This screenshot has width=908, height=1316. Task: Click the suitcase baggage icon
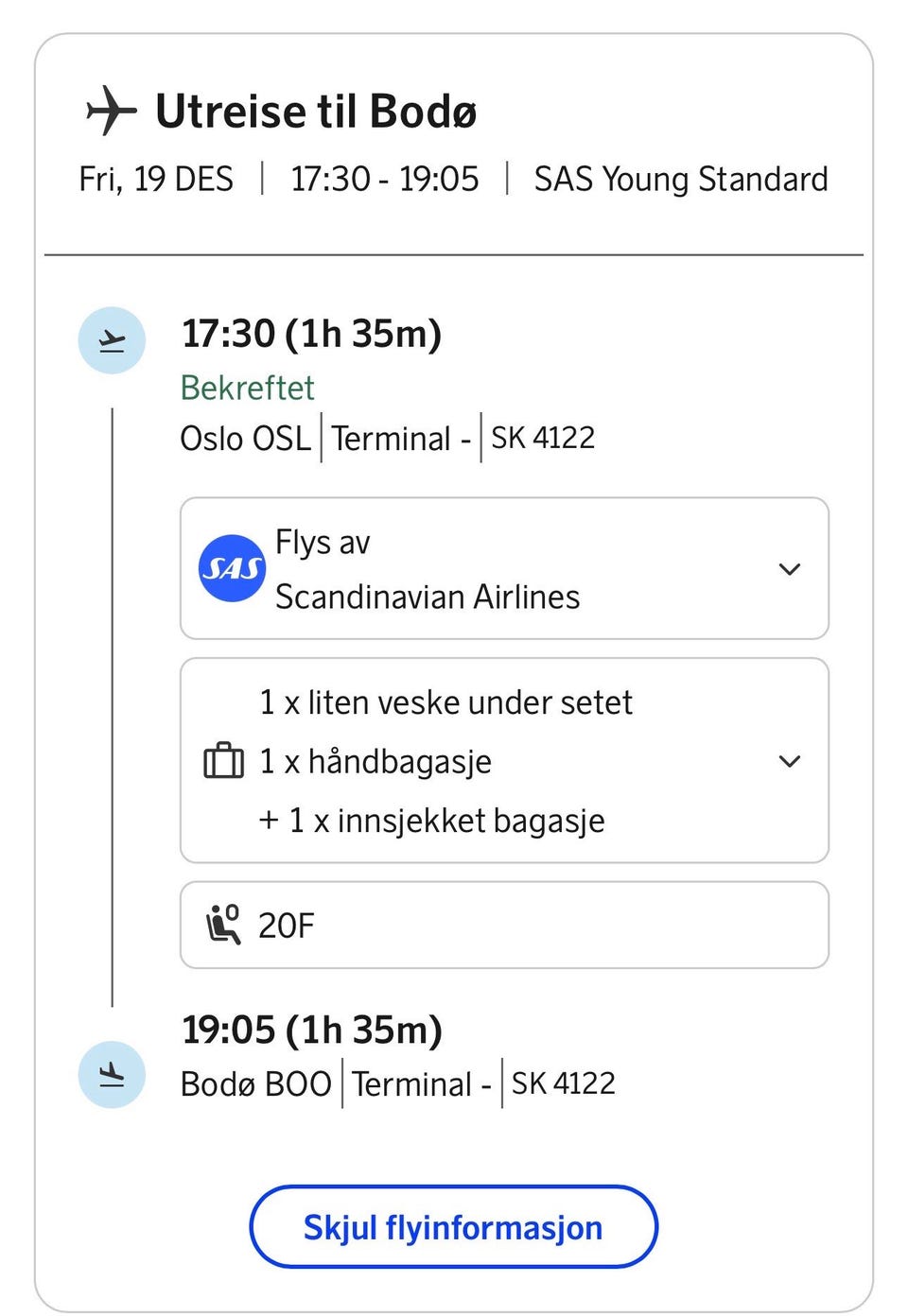224,761
